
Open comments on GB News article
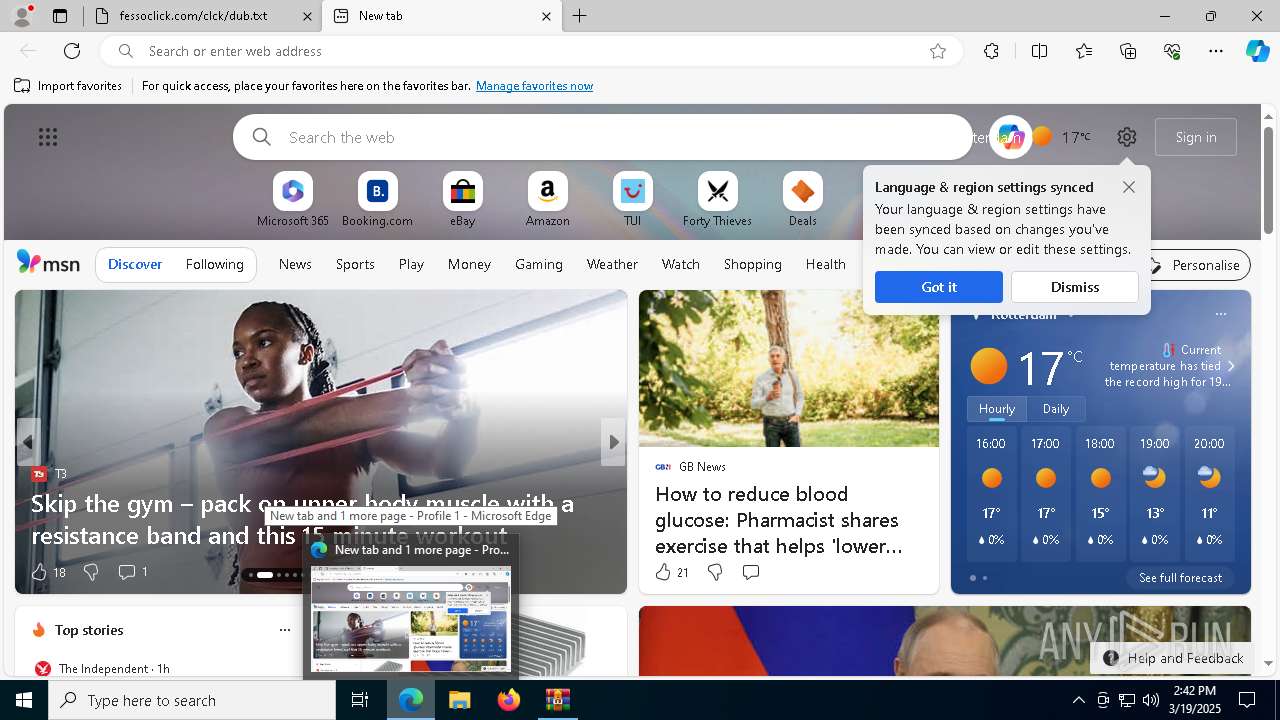click(x=751, y=572)
